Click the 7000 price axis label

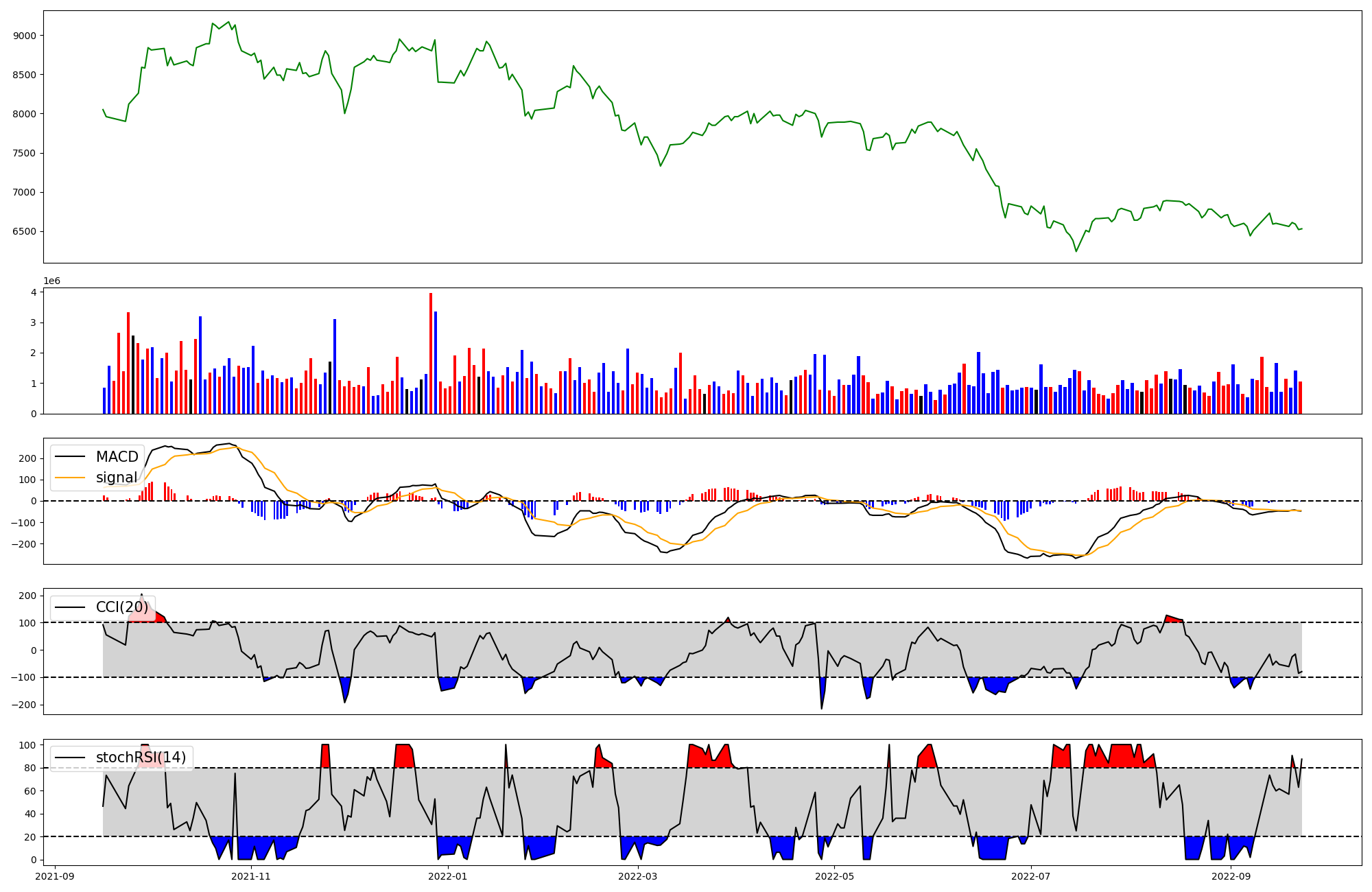tap(25, 192)
